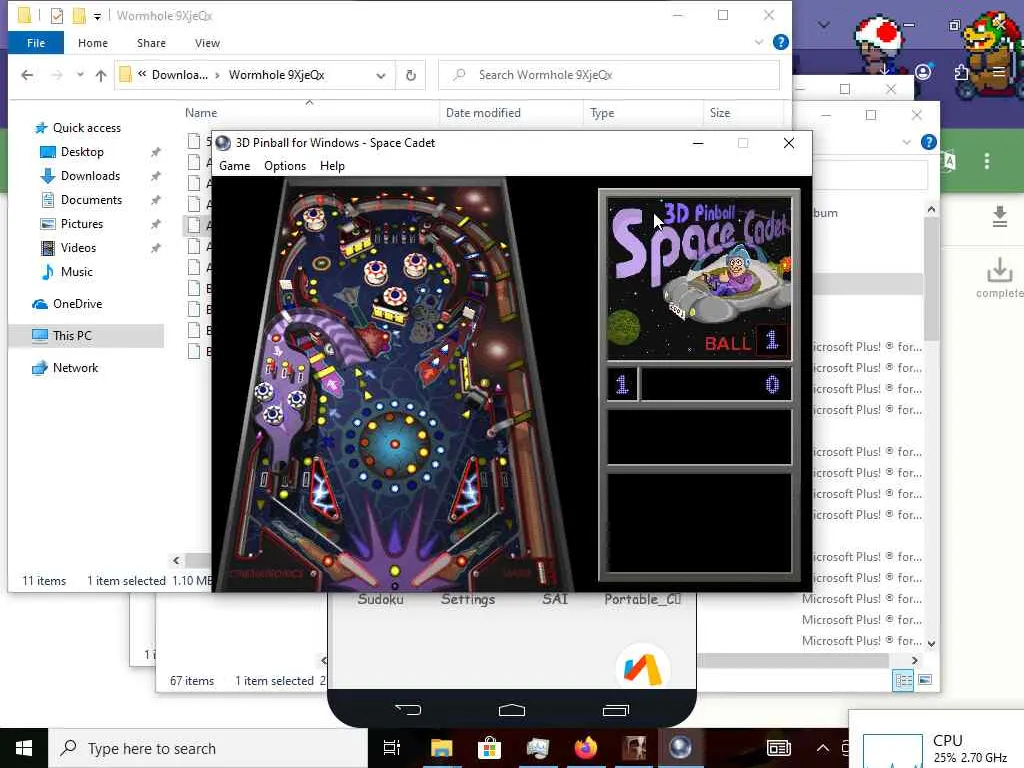Click horizontal scroll left arrow in Wormhole window
Viewport: 1024px width, 768px height.
point(176,560)
